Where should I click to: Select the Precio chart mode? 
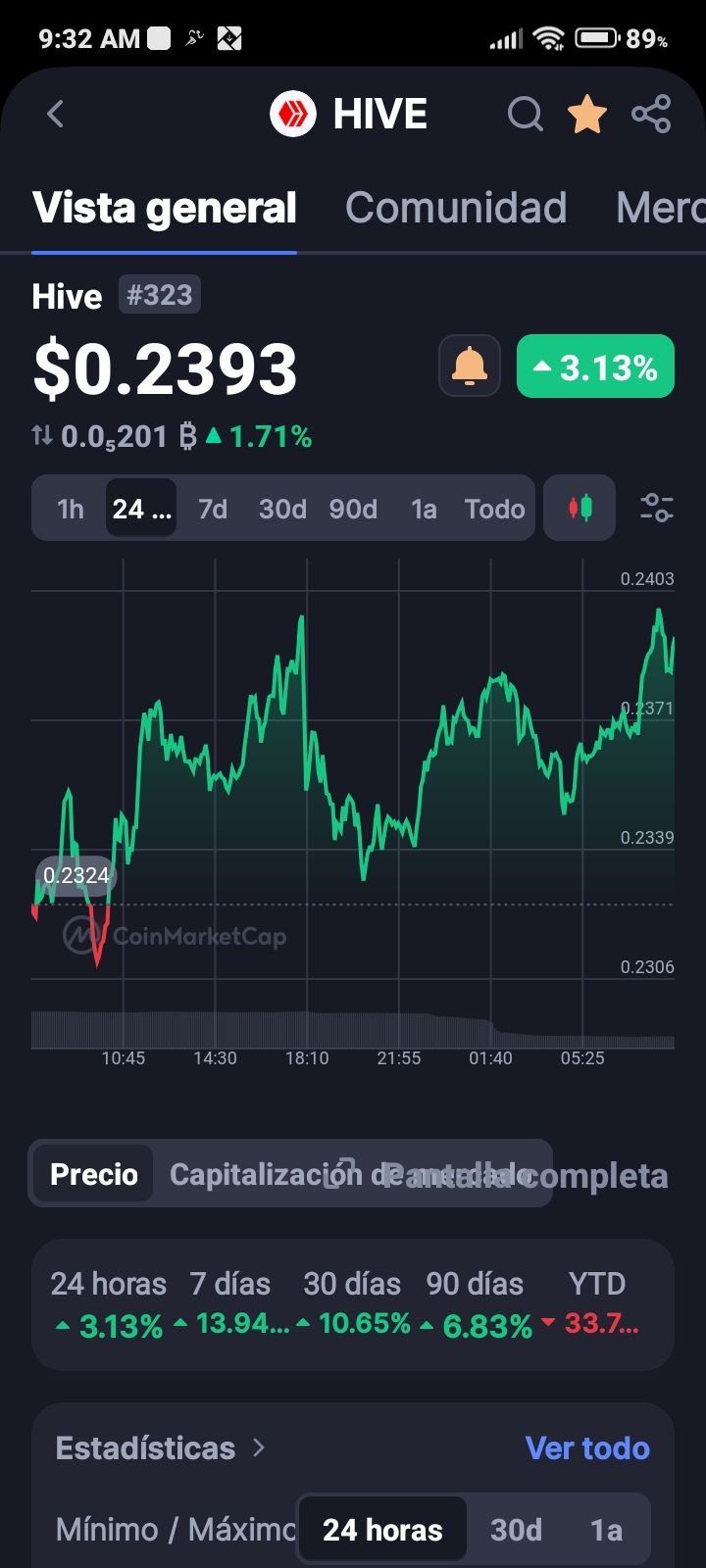[x=94, y=1174]
